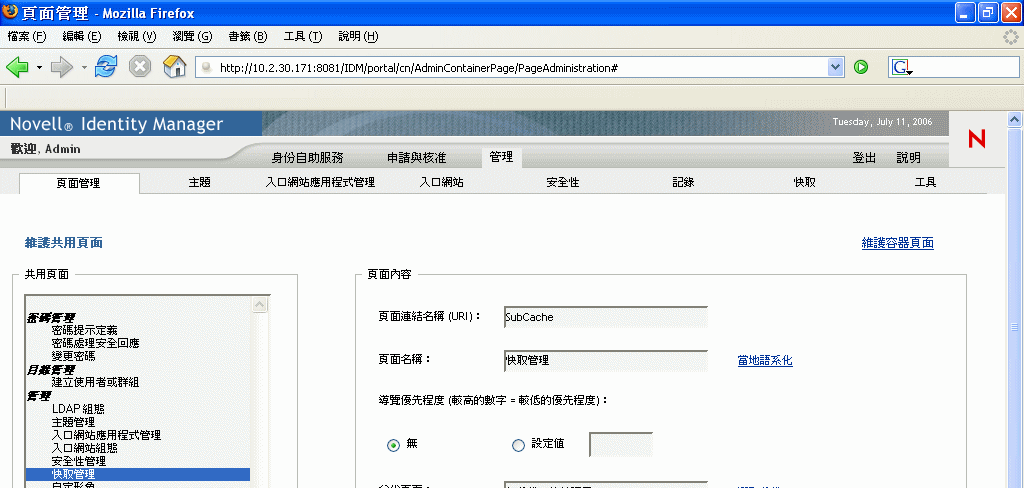This screenshot has height=488, width=1024.
Task: Open the 瀏覽(G) menu
Action: (x=193, y=37)
